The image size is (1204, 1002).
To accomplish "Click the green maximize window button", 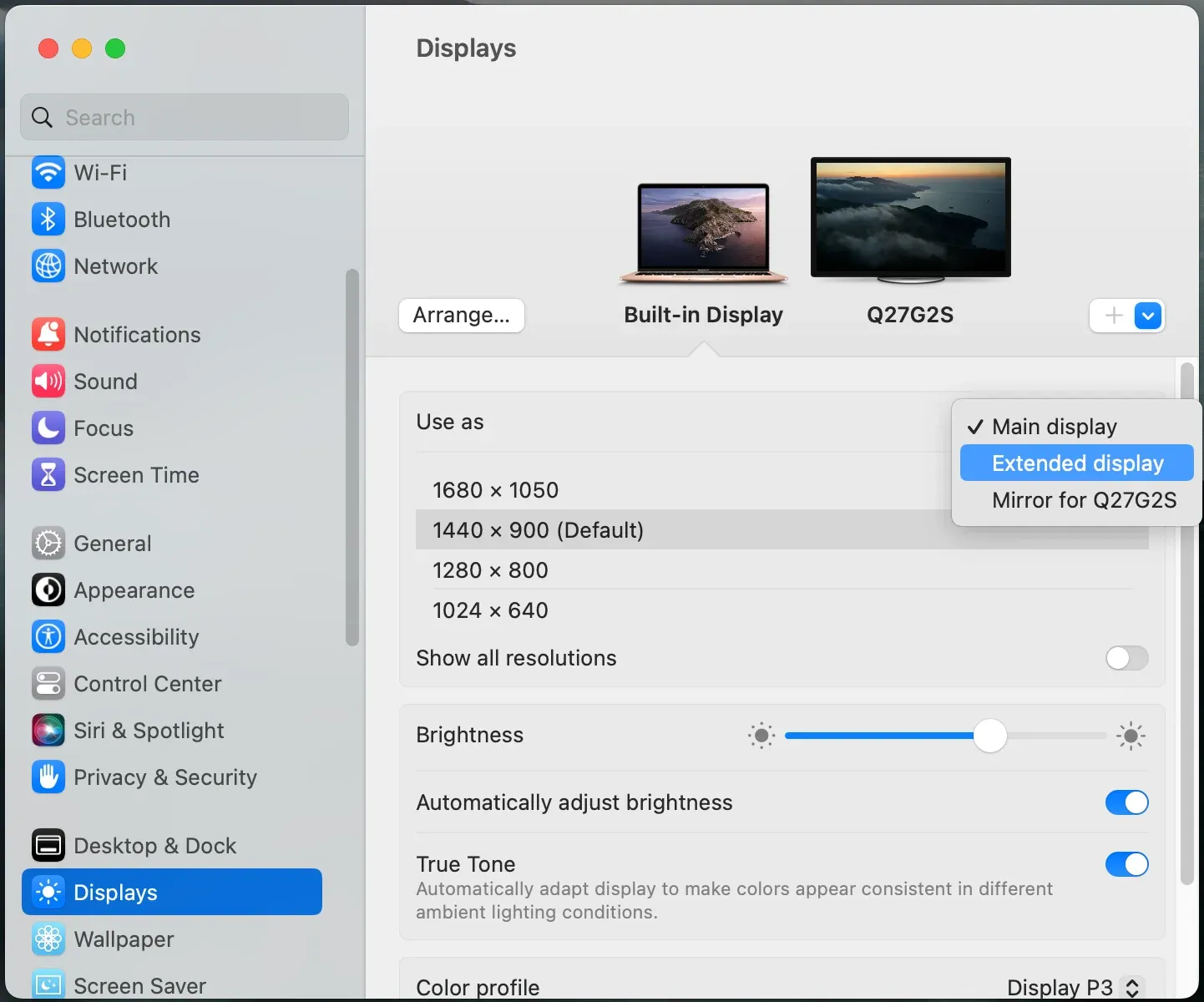I will [x=115, y=48].
